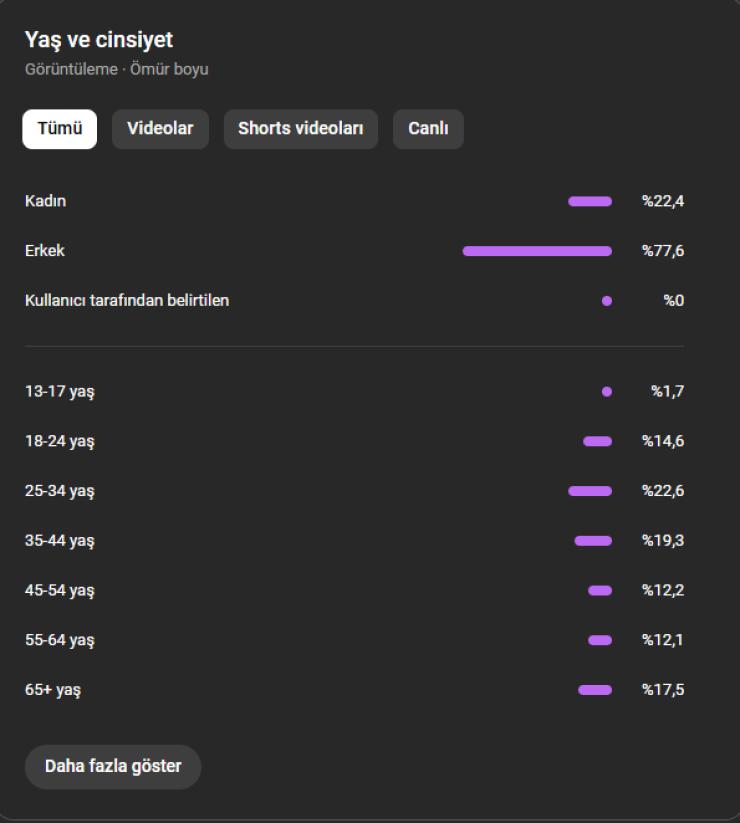Click the 45-54 yaş bar
Viewport: 740px width, 823px height.
coord(600,591)
